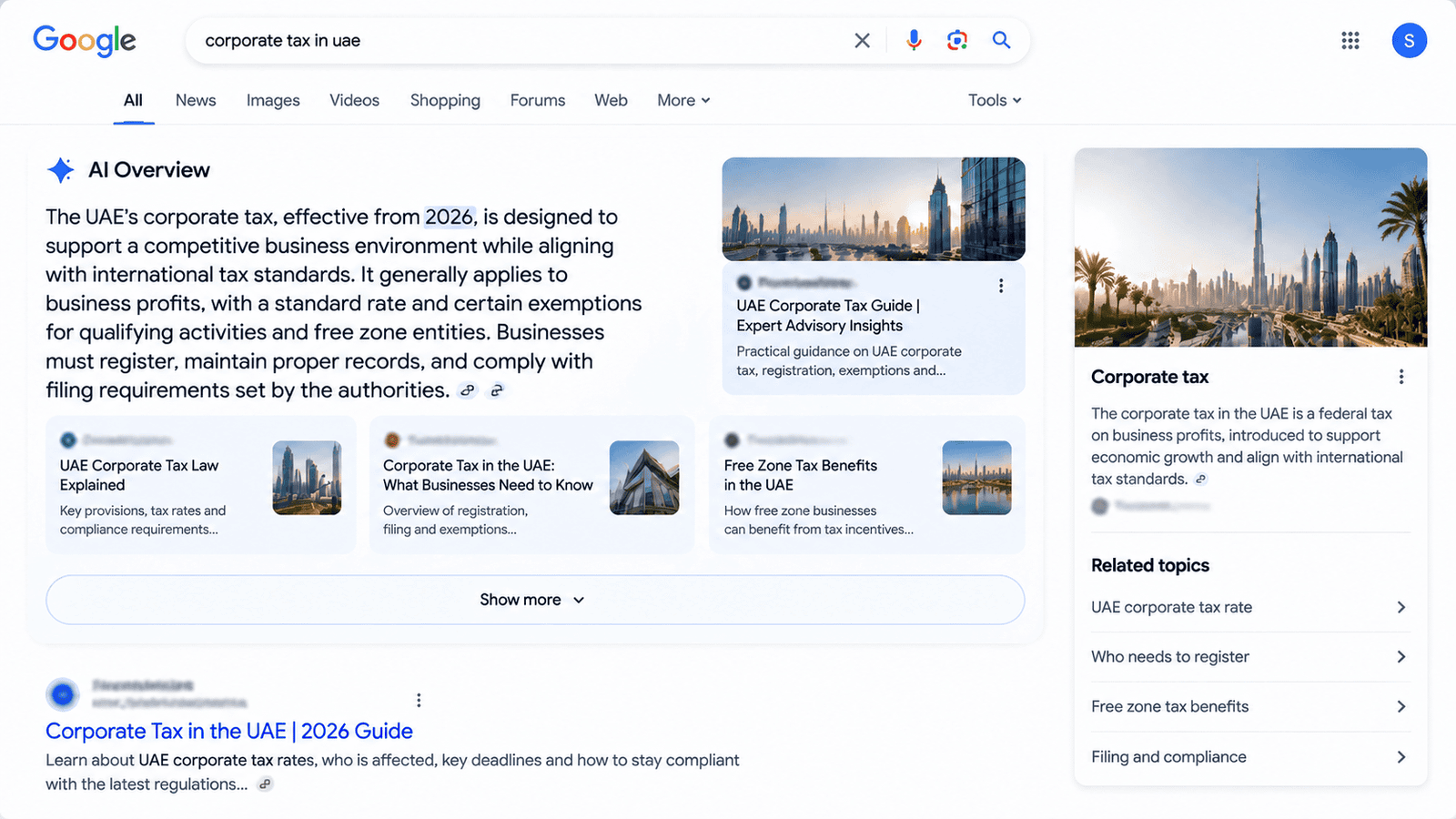The image size is (1456, 819).
Task: Open the Google apps grid
Action: 1350,40
